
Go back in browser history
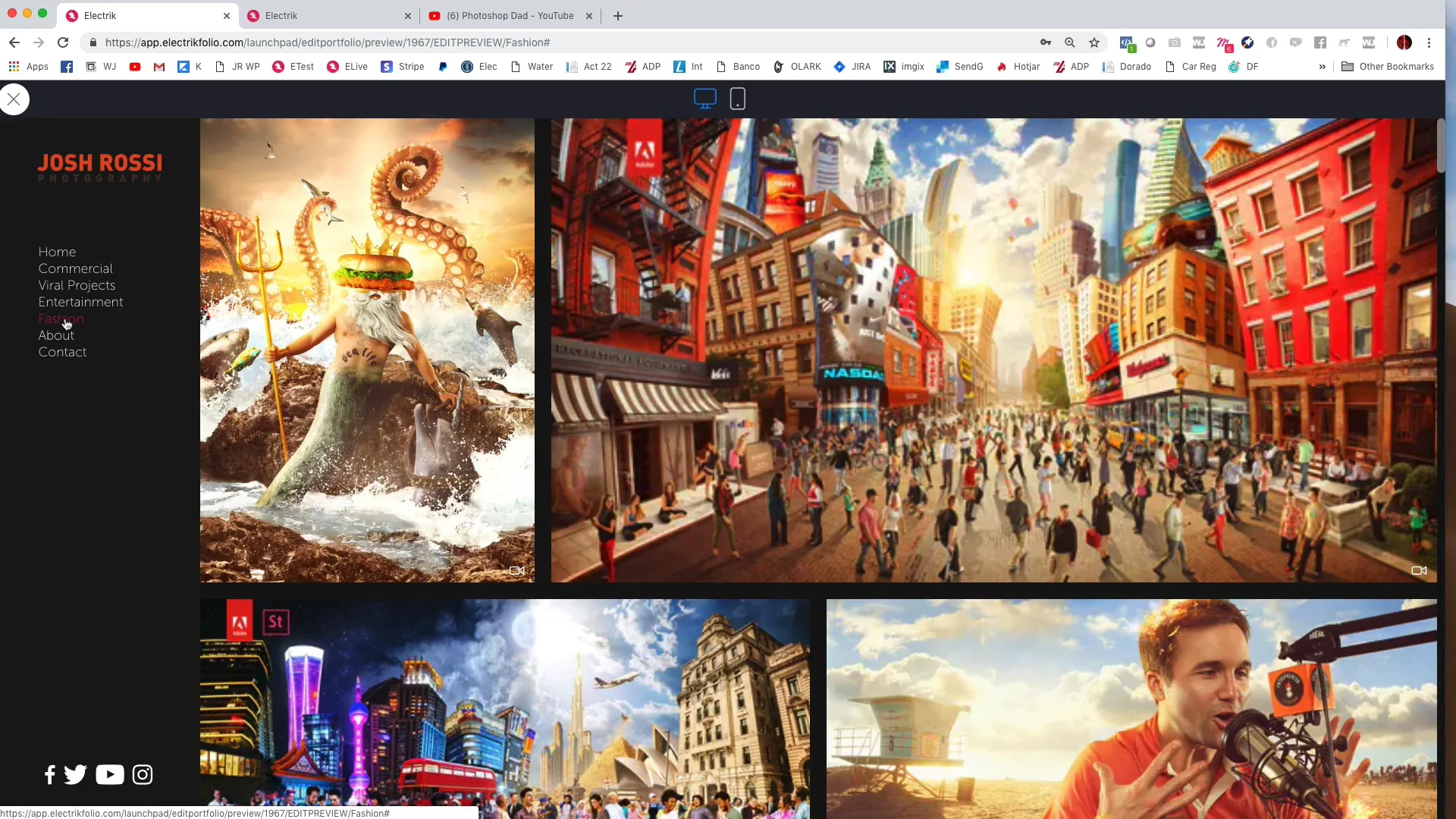click(x=14, y=42)
